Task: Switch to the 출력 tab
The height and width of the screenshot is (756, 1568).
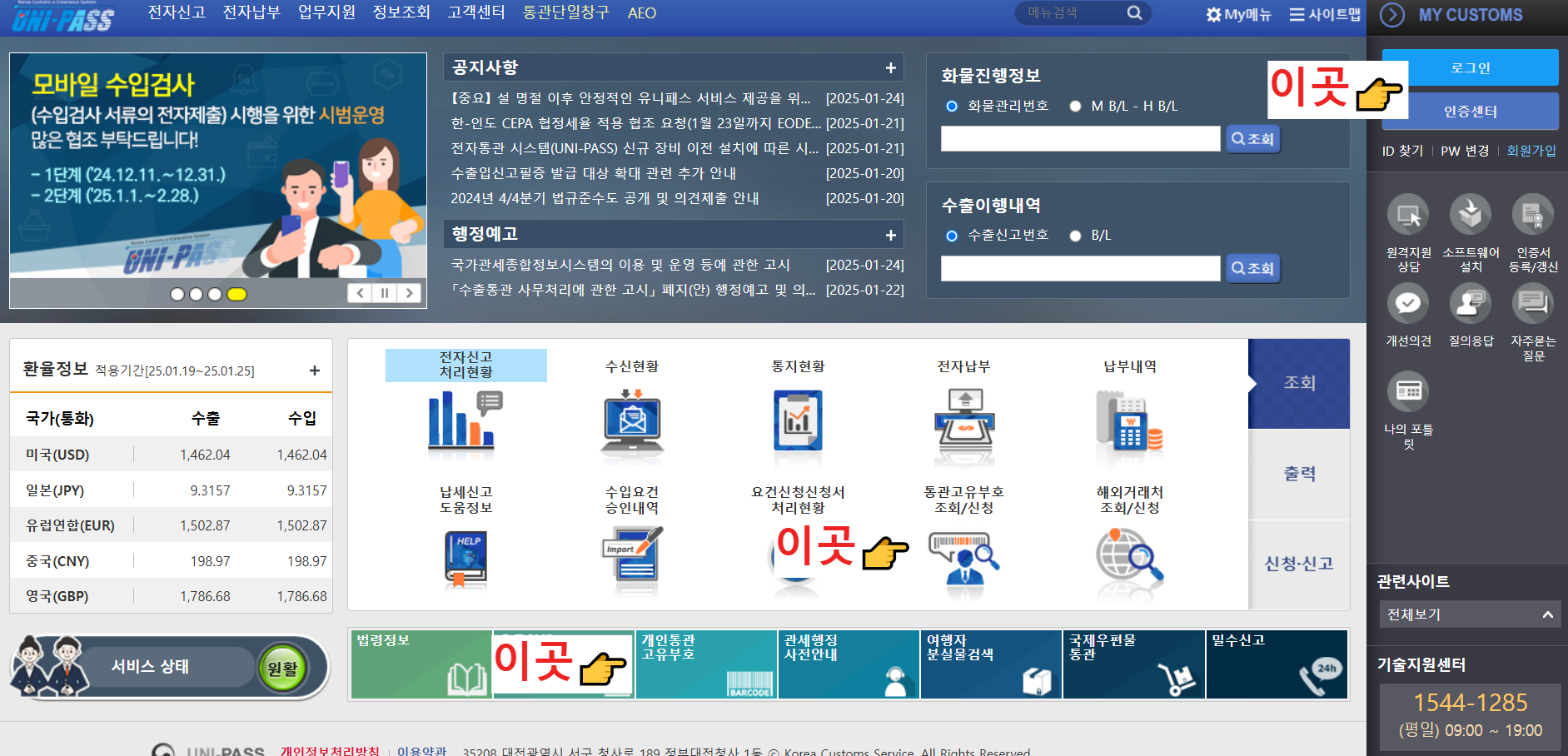Action: point(1298,473)
